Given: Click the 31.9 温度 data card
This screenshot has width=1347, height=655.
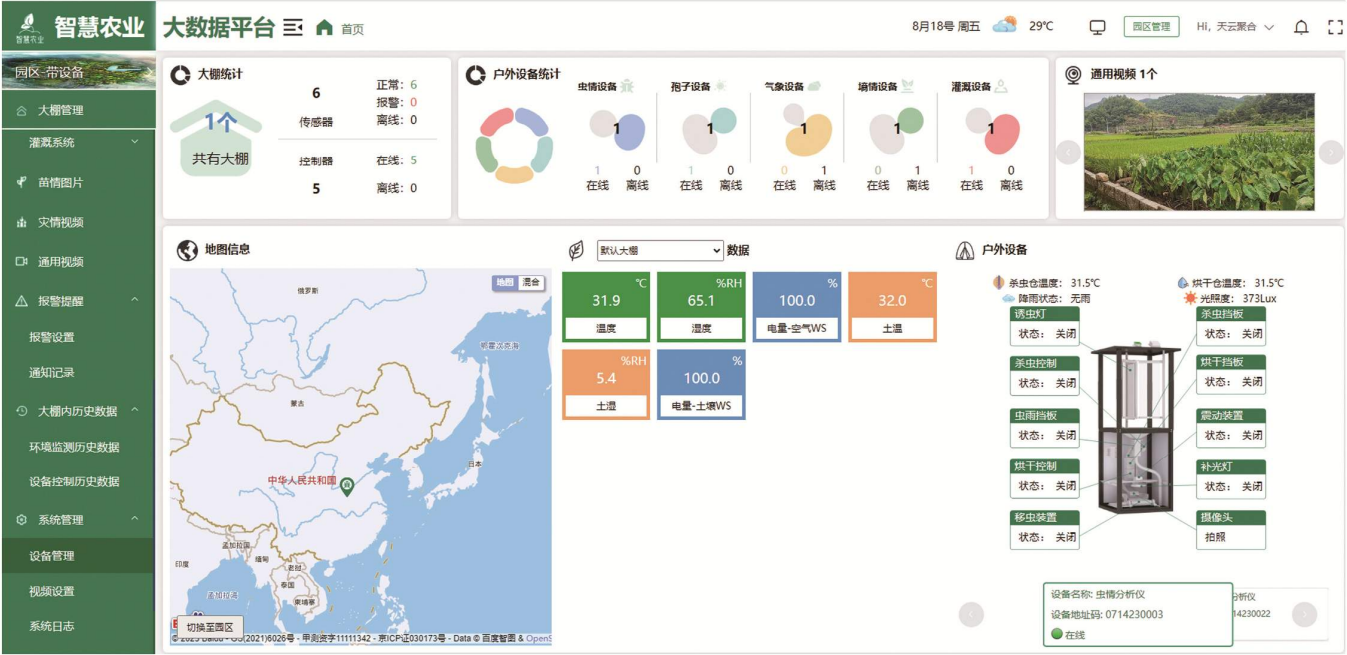Looking at the screenshot, I should [606, 307].
